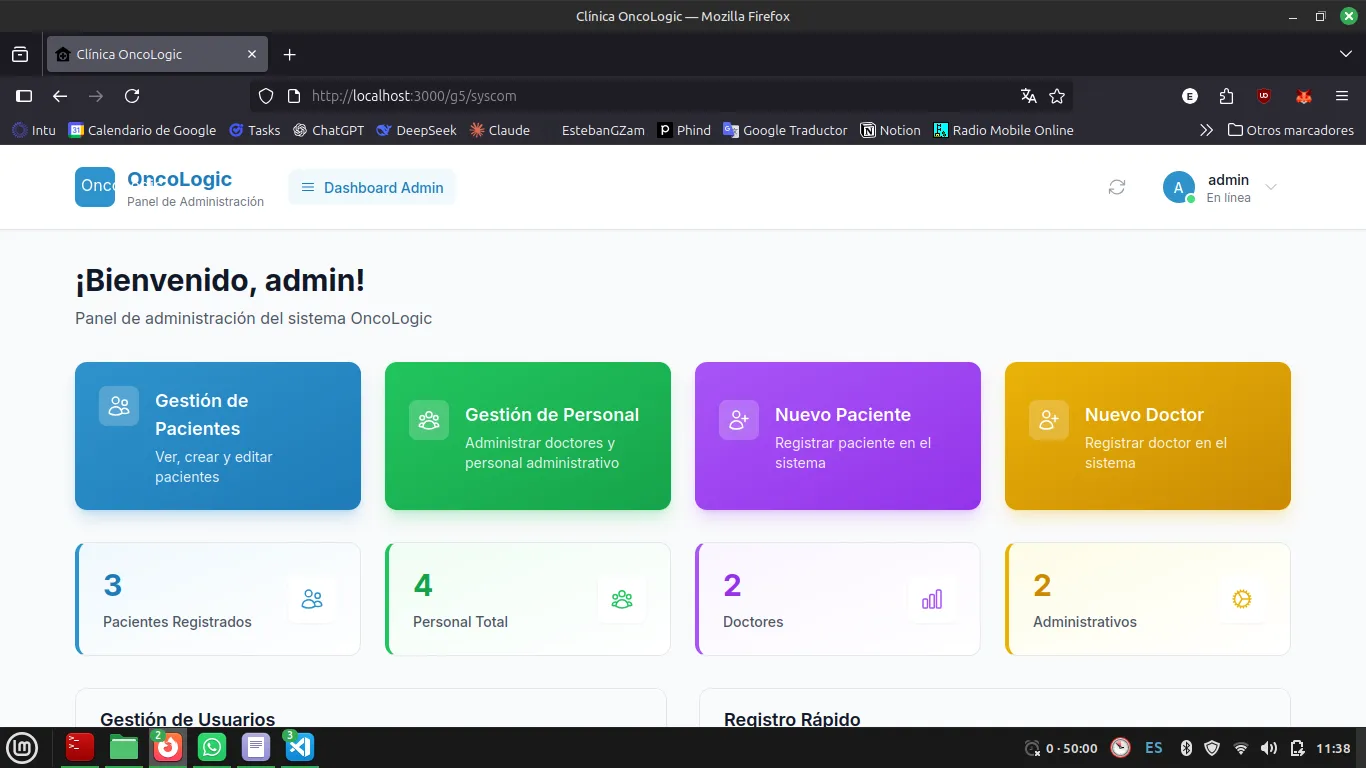Screen dimensions: 1366x768
Task: Click the Doctores label
Action: [x=753, y=622]
